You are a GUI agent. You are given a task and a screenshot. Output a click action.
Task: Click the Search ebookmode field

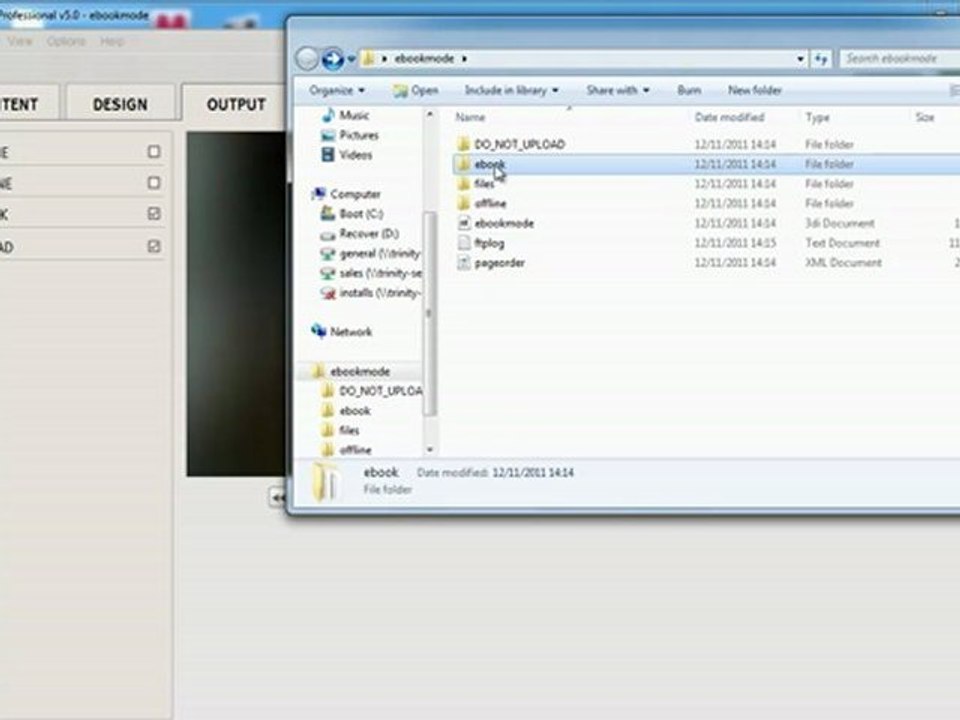(x=899, y=59)
